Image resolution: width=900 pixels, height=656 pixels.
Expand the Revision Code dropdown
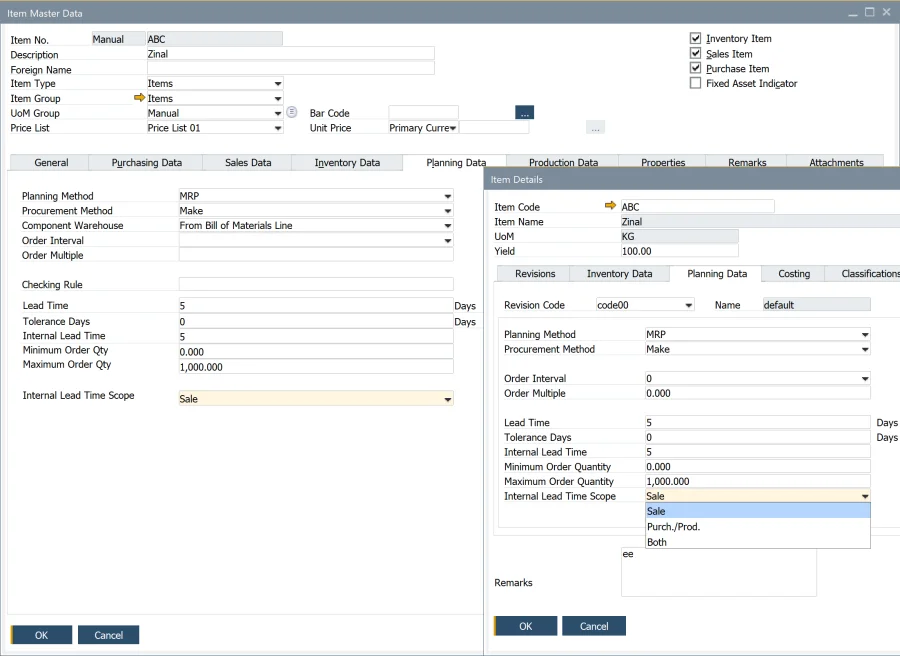[688, 305]
